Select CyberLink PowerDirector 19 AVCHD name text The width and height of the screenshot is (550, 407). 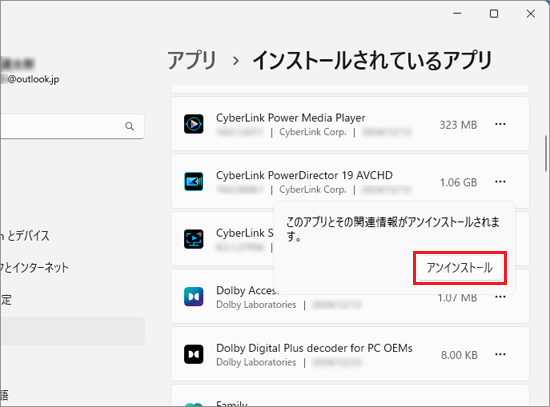[304, 175]
